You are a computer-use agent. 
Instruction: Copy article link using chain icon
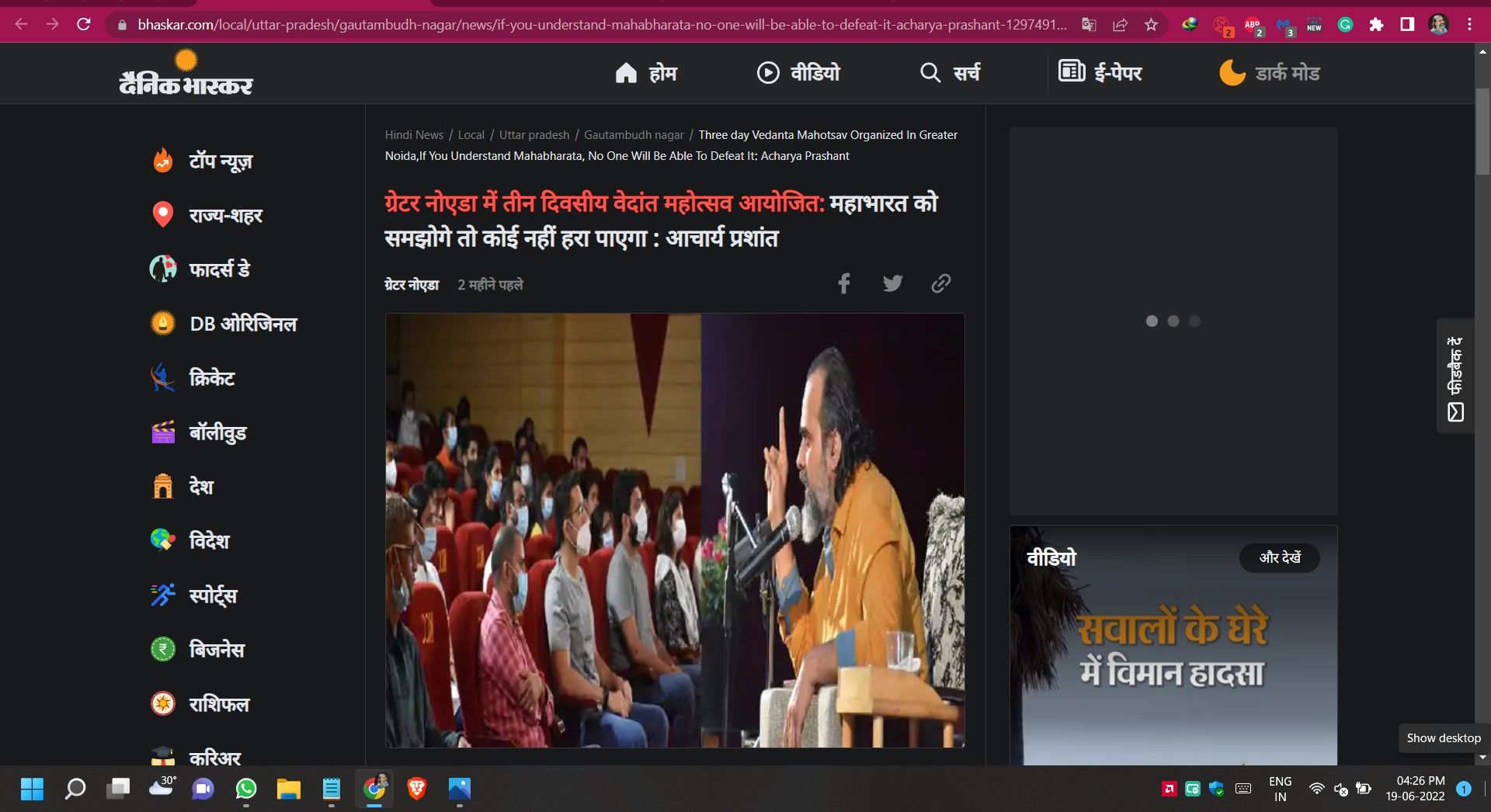point(940,283)
